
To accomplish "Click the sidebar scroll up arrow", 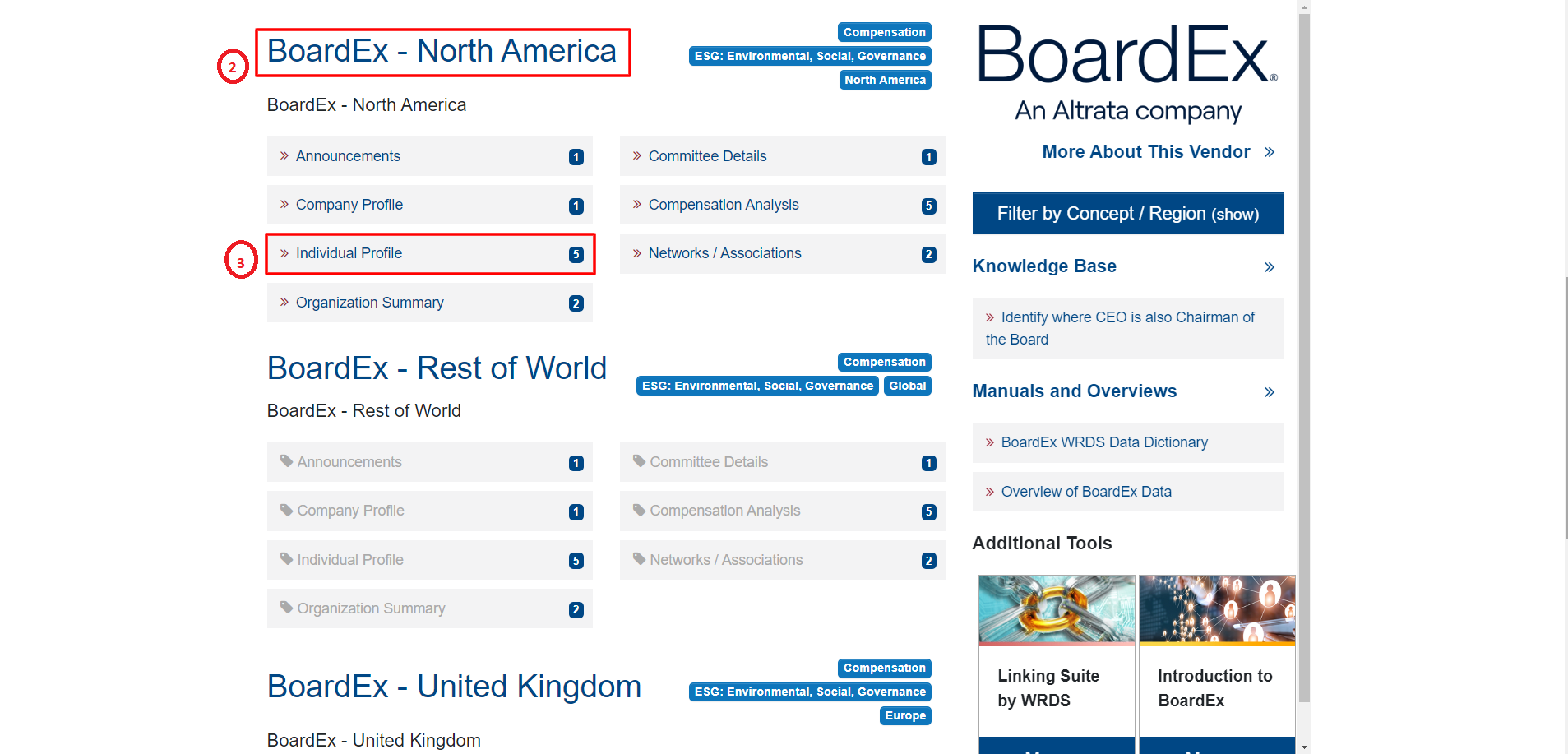I will [x=1304, y=7].
